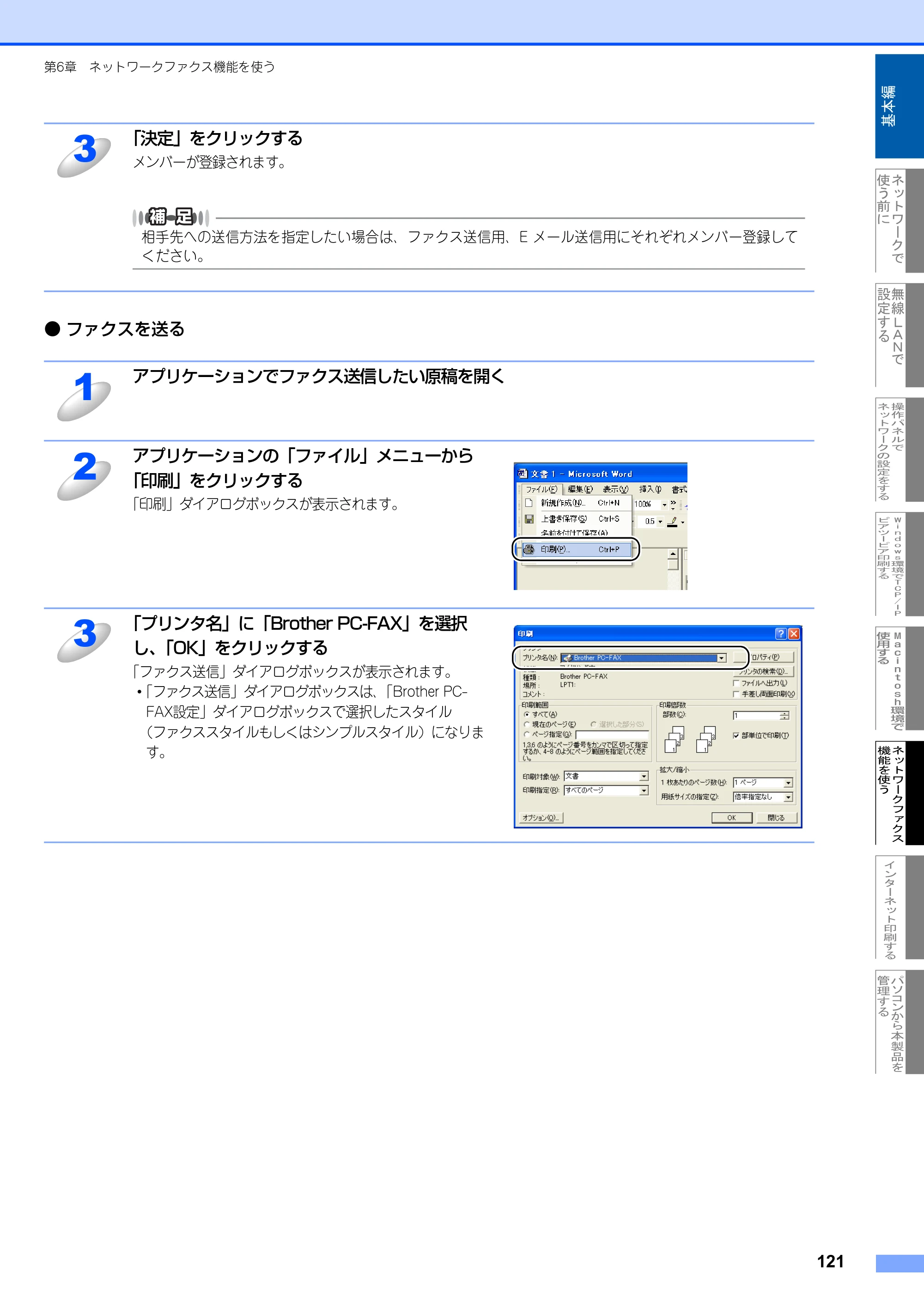Close the 印刷 dialog with the red X

coord(794,633)
